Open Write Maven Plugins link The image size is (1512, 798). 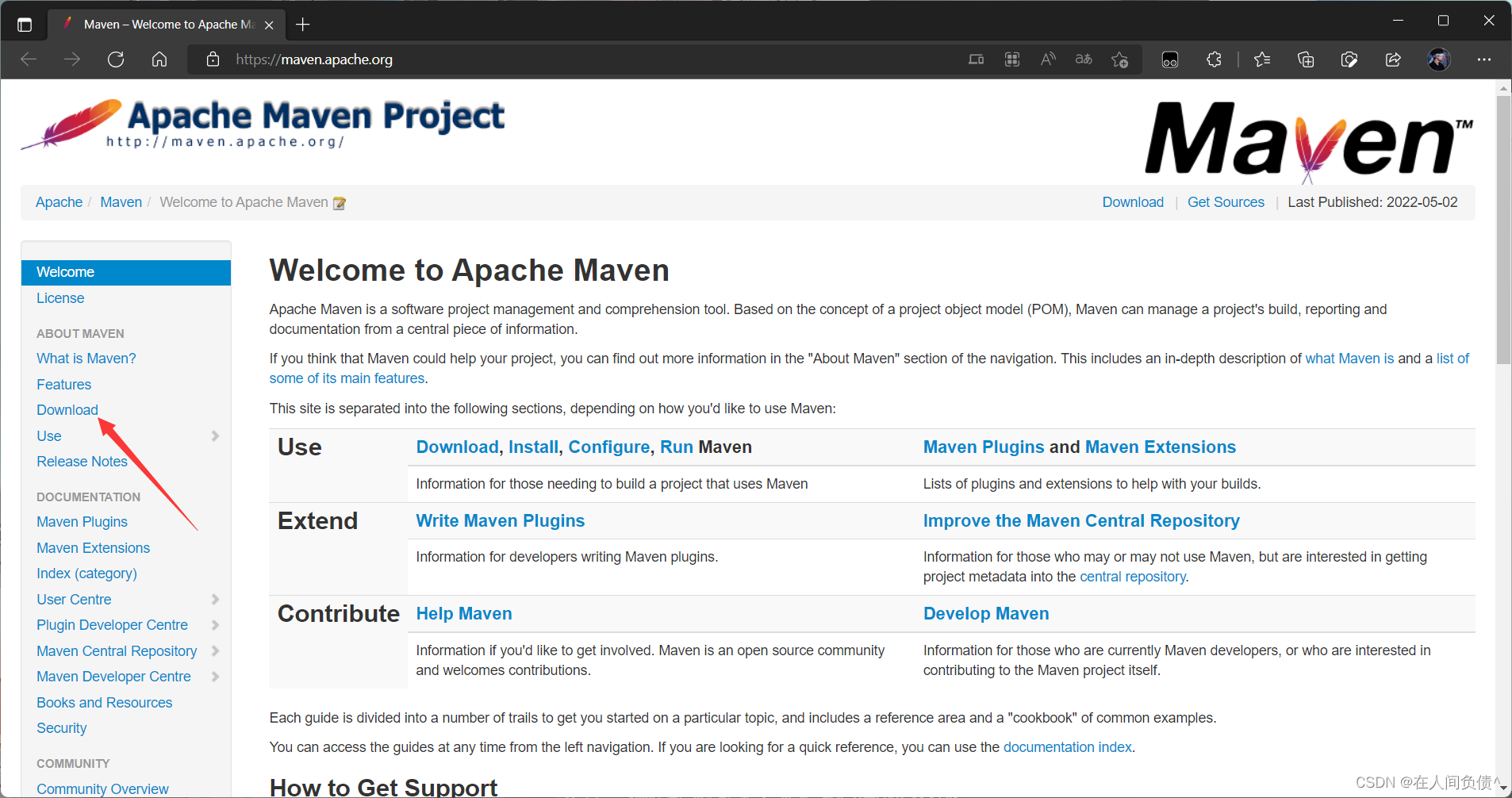501,521
